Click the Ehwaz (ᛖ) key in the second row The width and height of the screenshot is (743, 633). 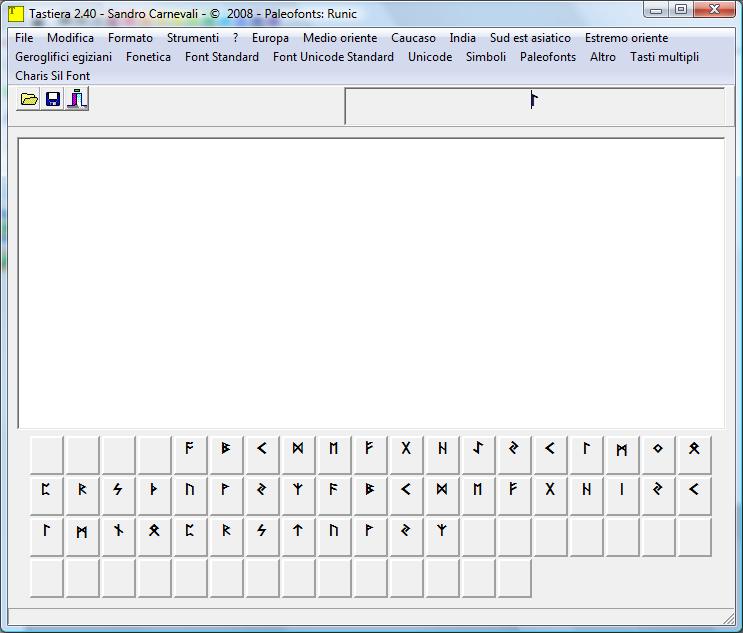(478, 496)
